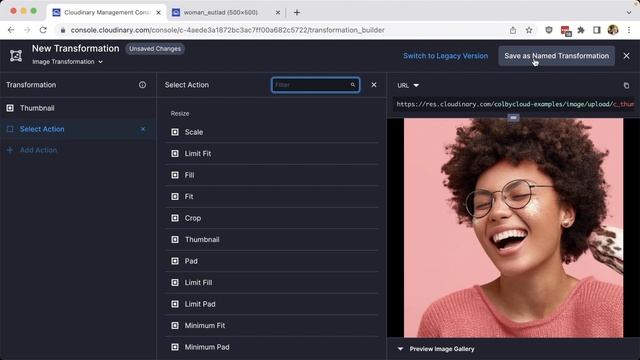Copy the transformation URL with copy icon
The width and height of the screenshot is (640, 360).
626,86
